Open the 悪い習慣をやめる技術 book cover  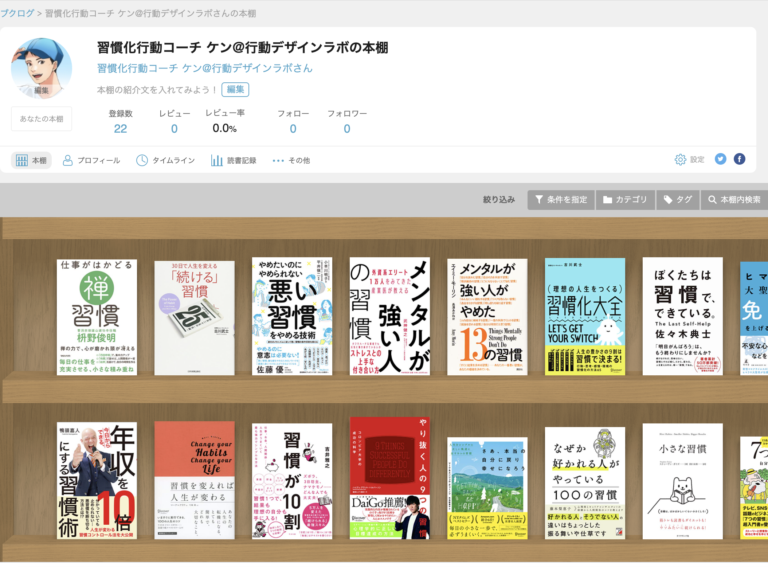(x=292, y=316)
